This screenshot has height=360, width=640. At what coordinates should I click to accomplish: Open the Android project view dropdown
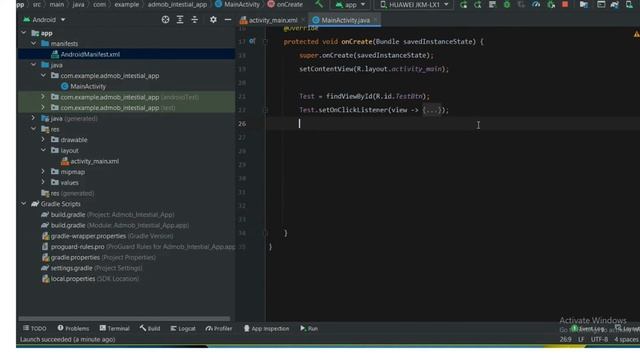44,20
